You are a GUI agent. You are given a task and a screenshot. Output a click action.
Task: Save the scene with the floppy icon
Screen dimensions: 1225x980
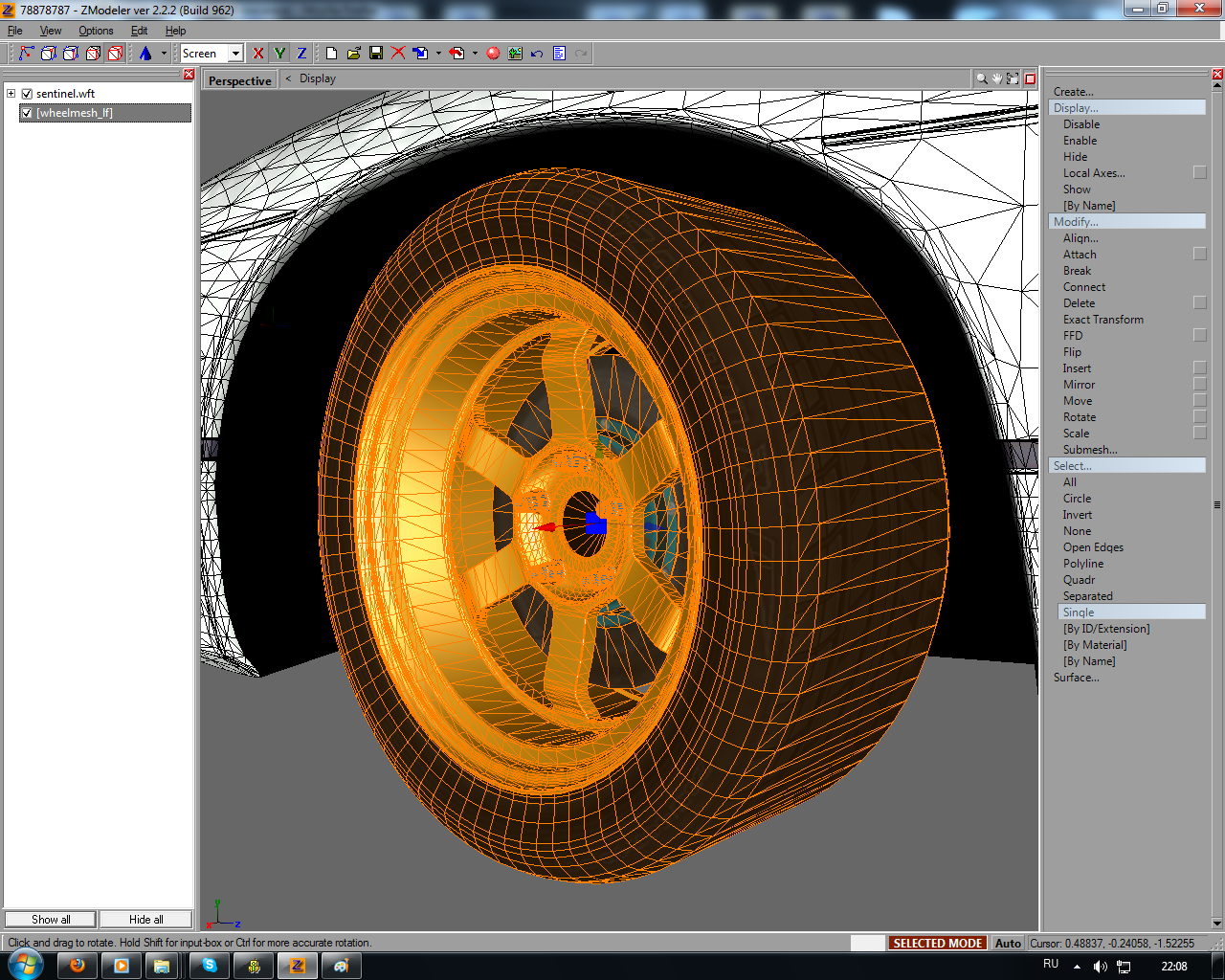click(375, 54)
